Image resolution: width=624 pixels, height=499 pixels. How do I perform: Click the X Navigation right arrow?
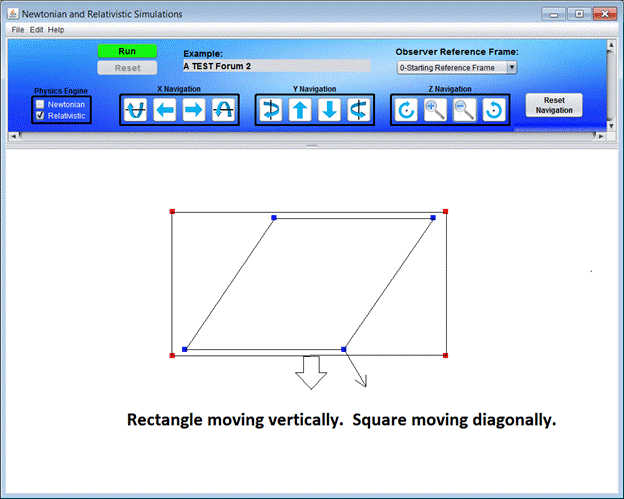tap(193, 110)
